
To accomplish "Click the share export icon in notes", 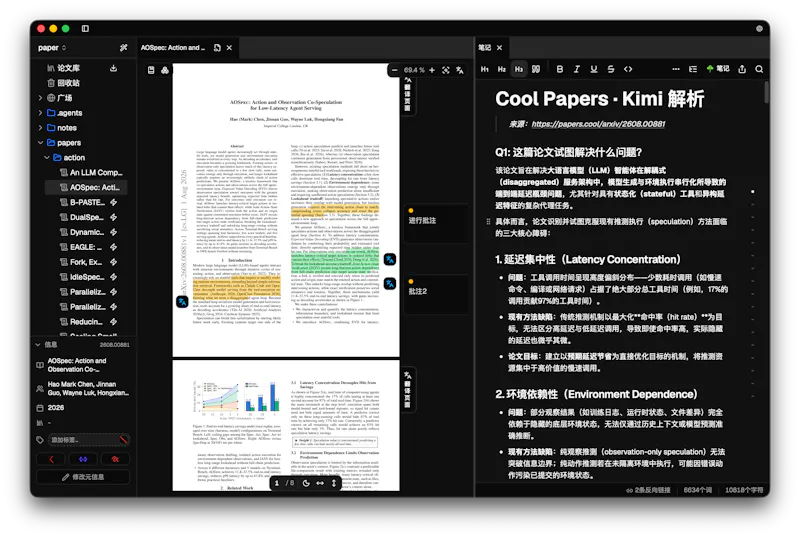I will (742, 69).
